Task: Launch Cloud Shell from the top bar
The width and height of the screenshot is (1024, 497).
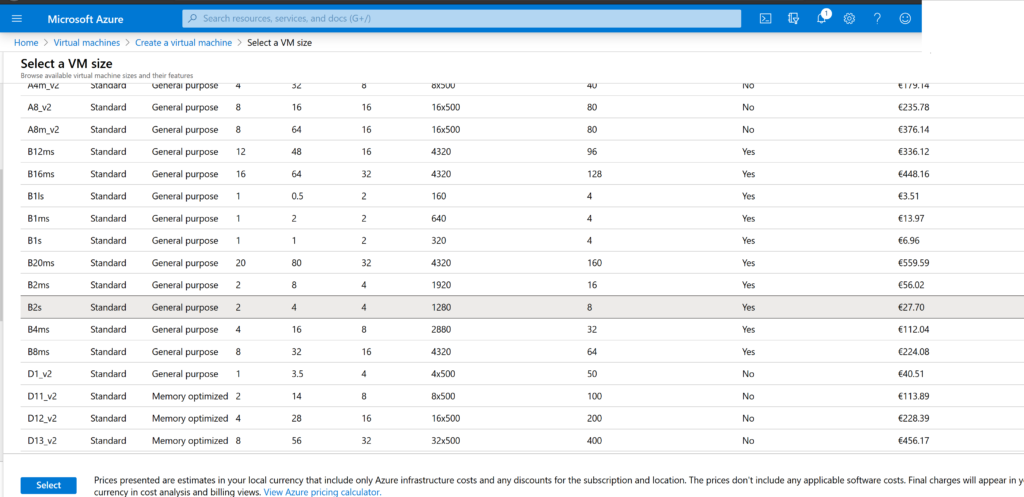Action: click(x=765, y=18)
